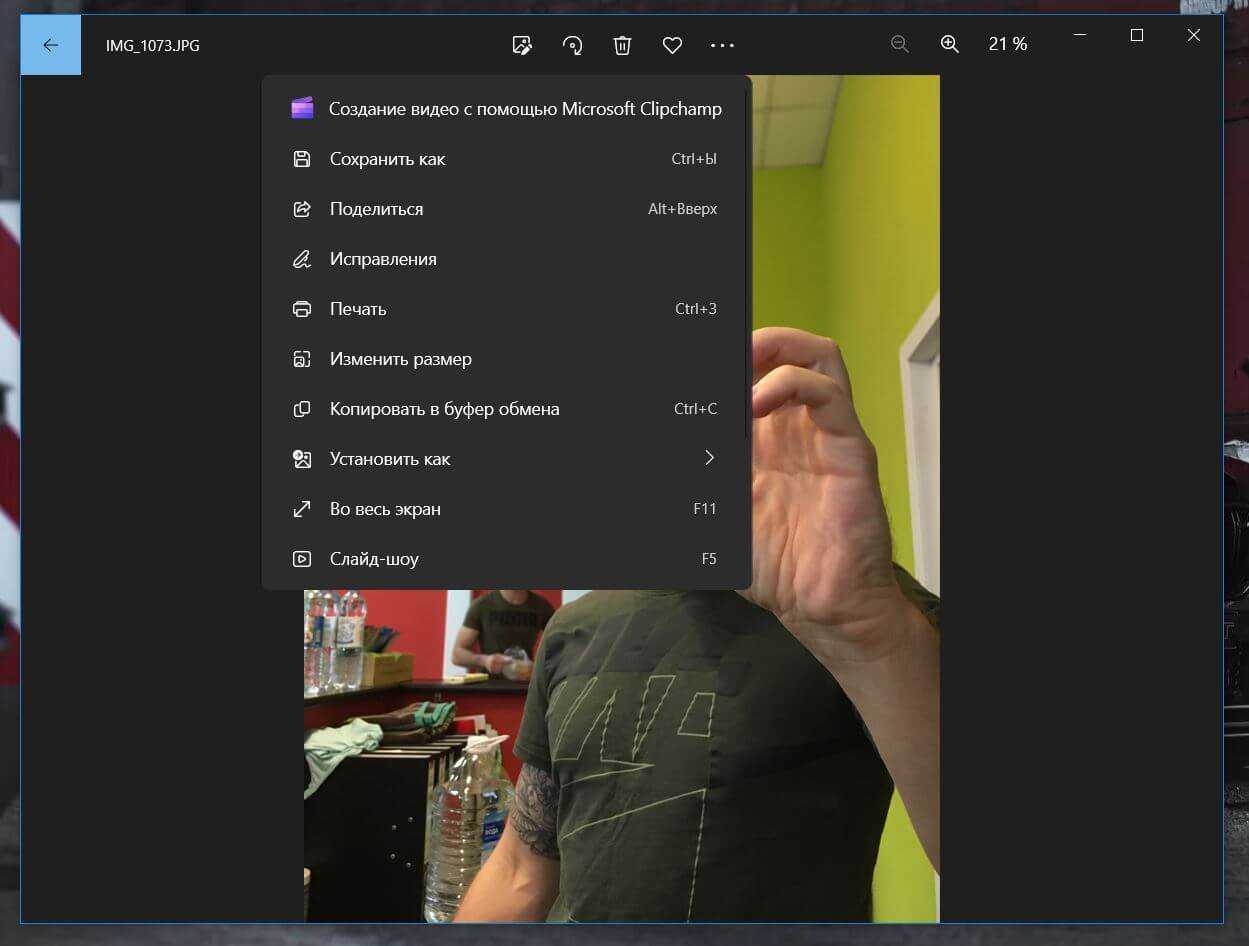Add photo to favorites with heart icon
The width and height of the screenshot is (1249, 946).
672,45
